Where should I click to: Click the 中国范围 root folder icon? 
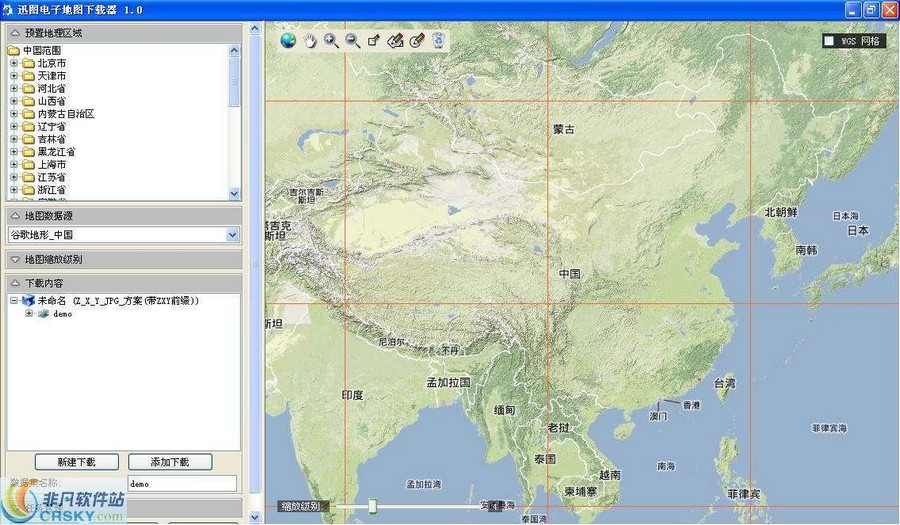[x=14, y=51]
